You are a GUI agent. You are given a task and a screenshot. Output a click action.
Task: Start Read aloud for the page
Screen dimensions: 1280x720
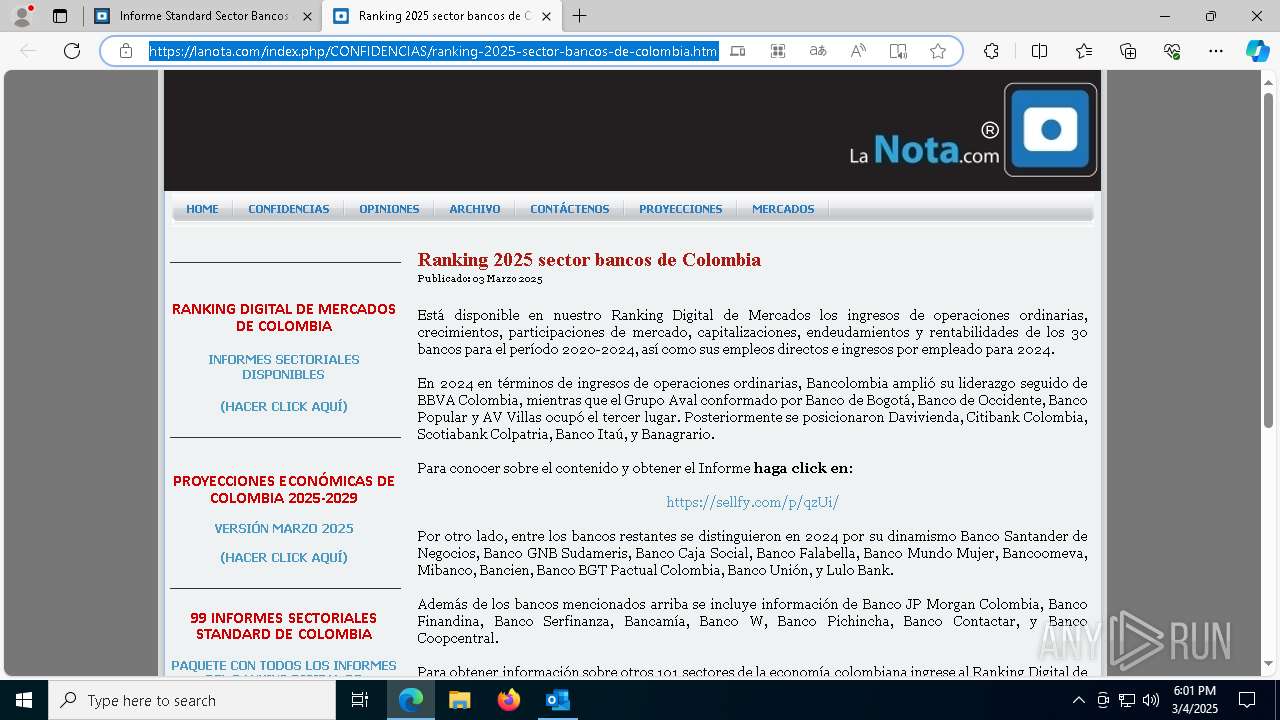point(858,51)
